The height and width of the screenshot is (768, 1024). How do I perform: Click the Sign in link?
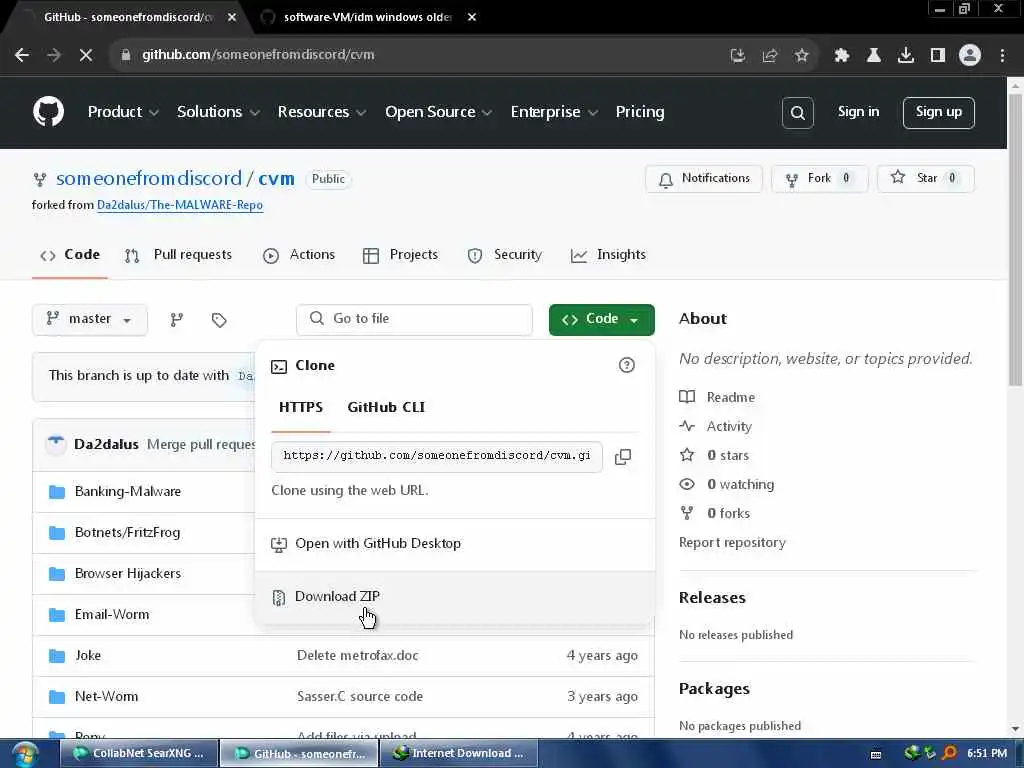click(858, 112)
